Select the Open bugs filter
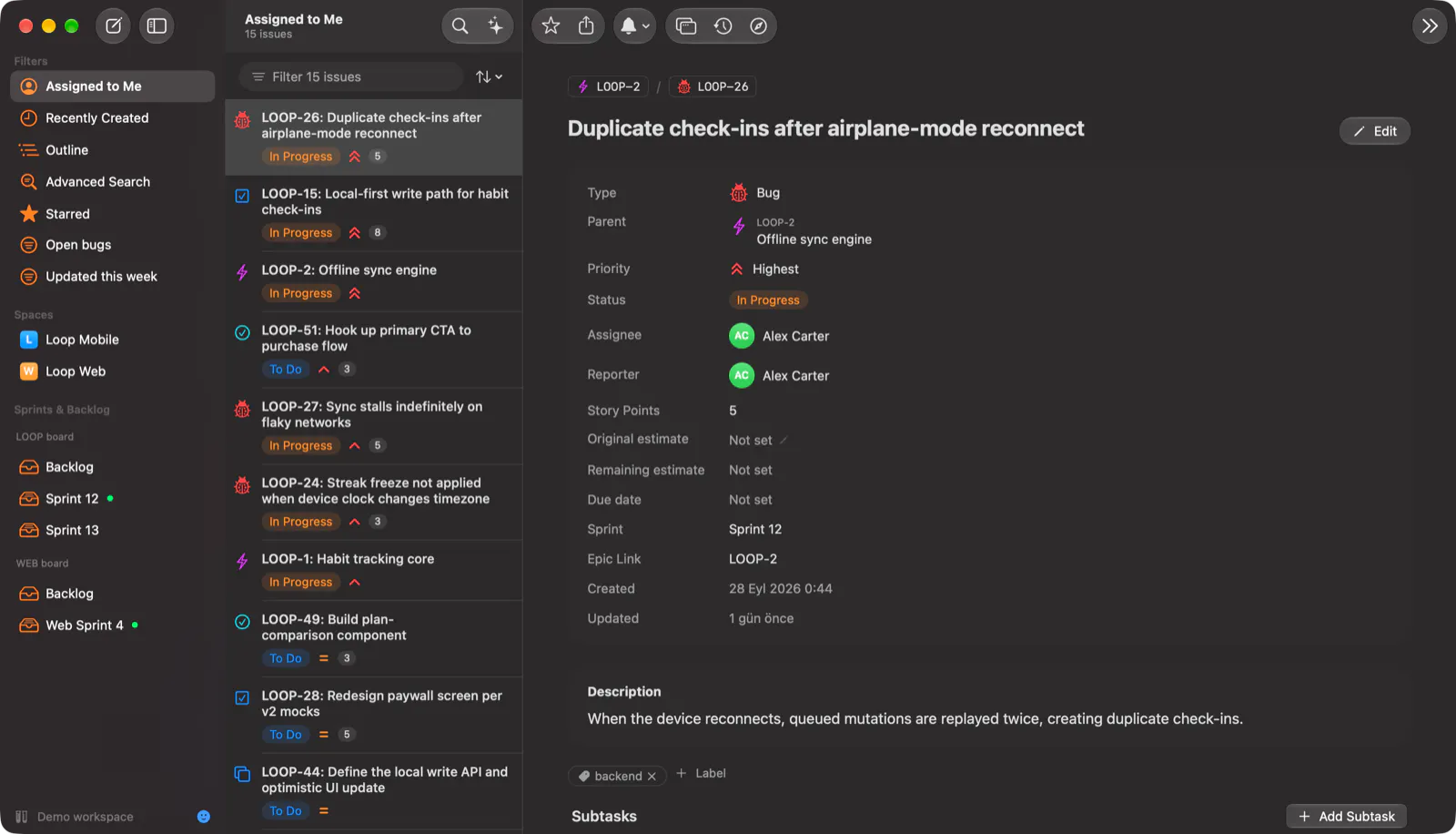This screenshot has width=1456, height=834. pos(113,245)
